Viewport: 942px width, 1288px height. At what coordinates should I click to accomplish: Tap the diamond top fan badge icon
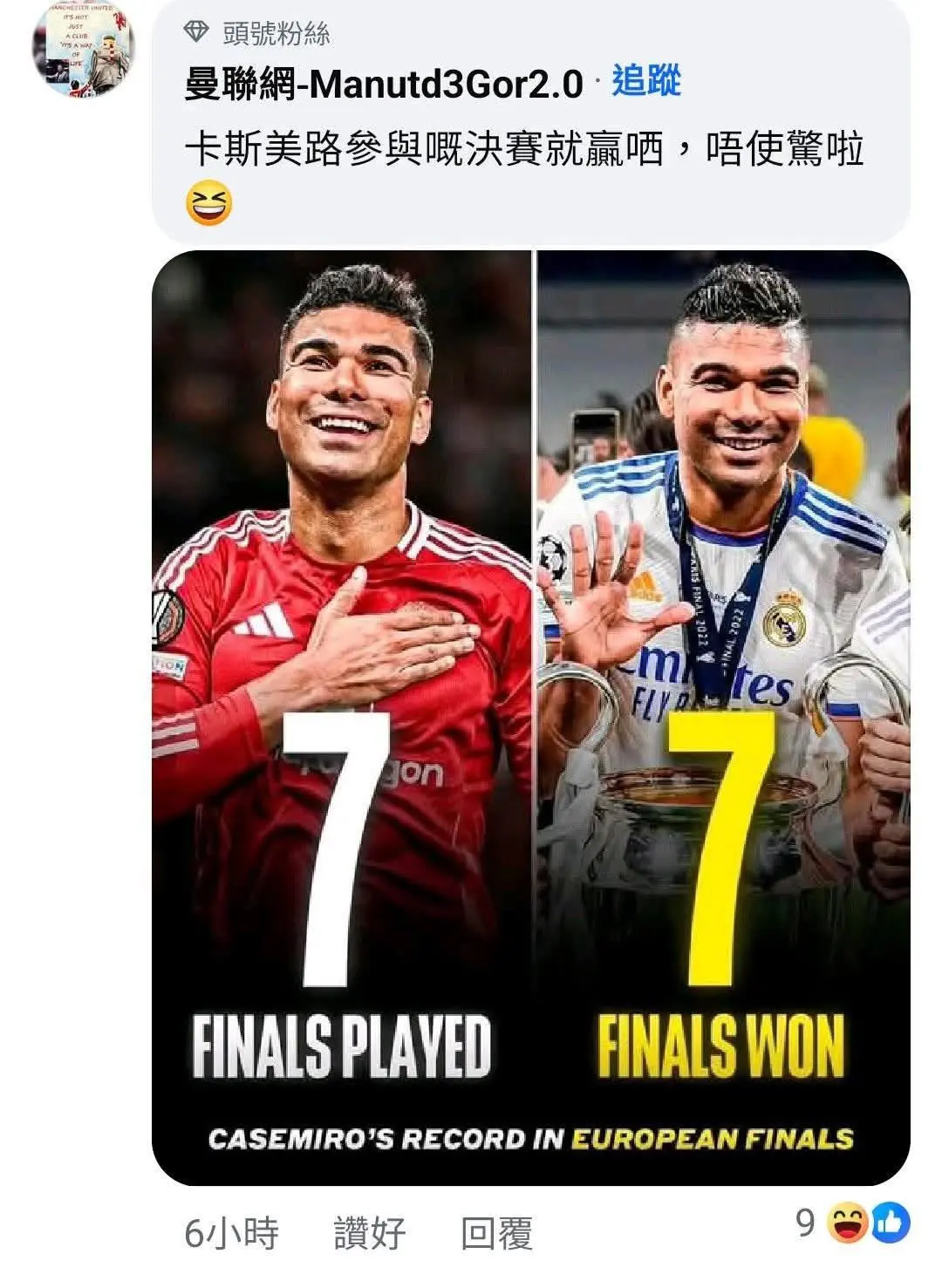(197, 33)
